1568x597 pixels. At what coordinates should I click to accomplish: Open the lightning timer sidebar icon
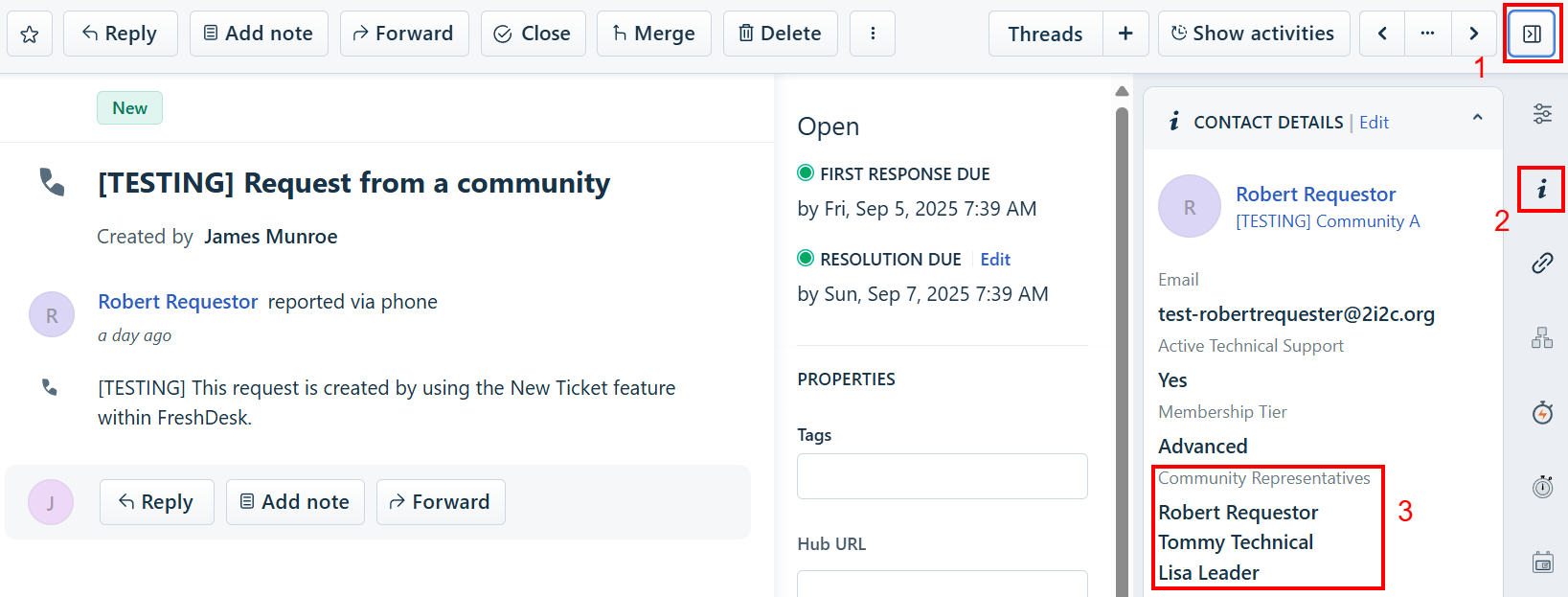click(x=1542, y=413)
